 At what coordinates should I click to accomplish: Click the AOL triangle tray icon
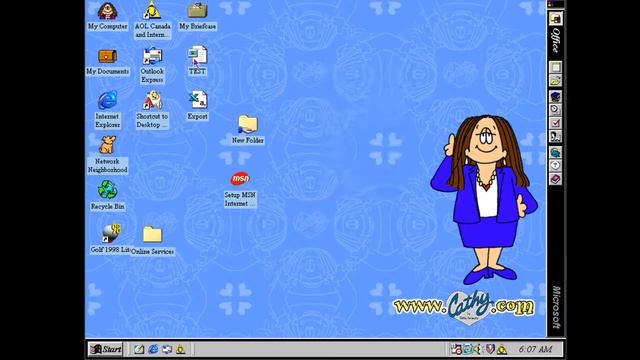pos(502,349)
